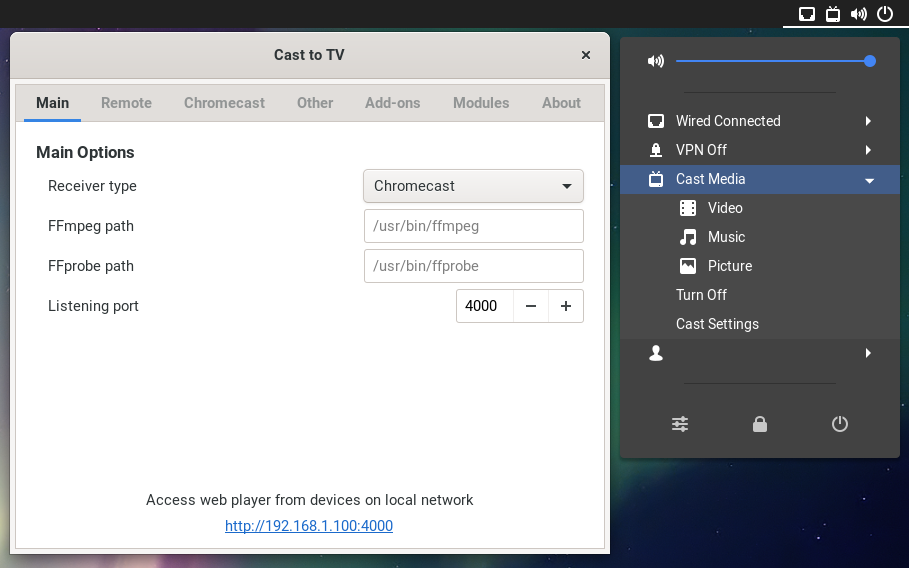
Task: Lock the screen with padlock icon
Action: pos(760,424)
